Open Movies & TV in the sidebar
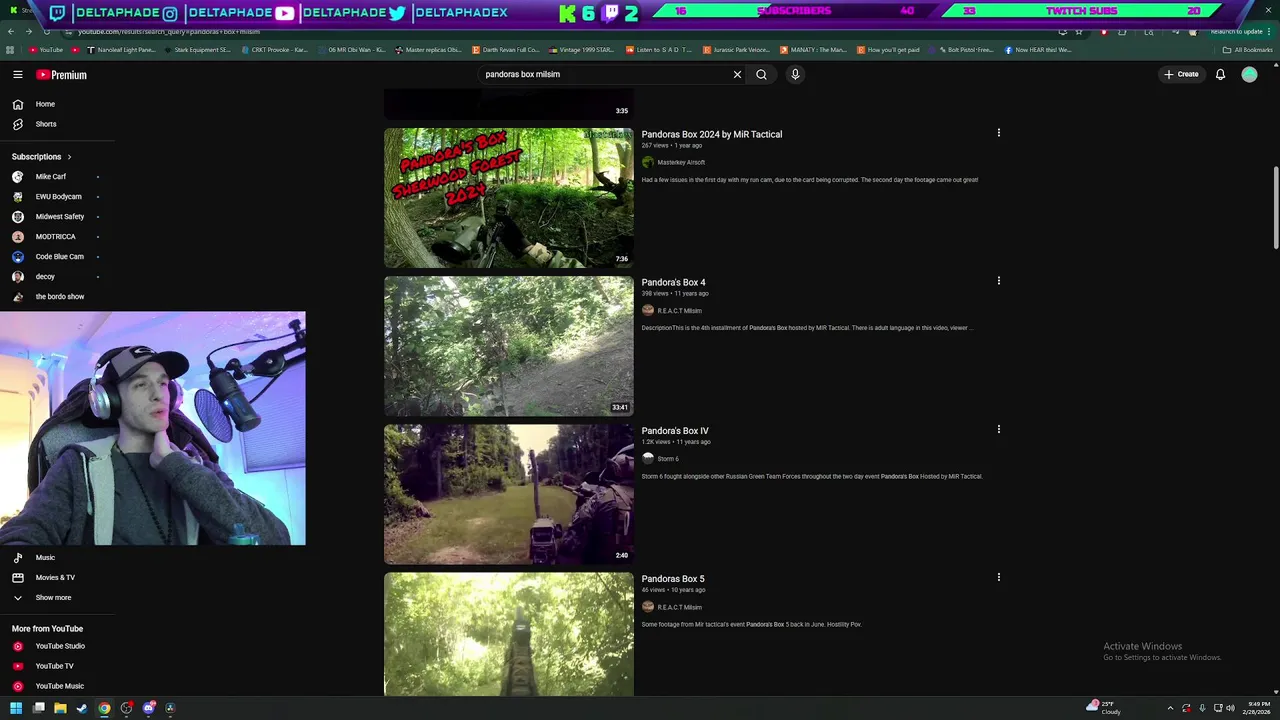The height and width of the screenshot is (720, 1280). click(x=57, y=578)
